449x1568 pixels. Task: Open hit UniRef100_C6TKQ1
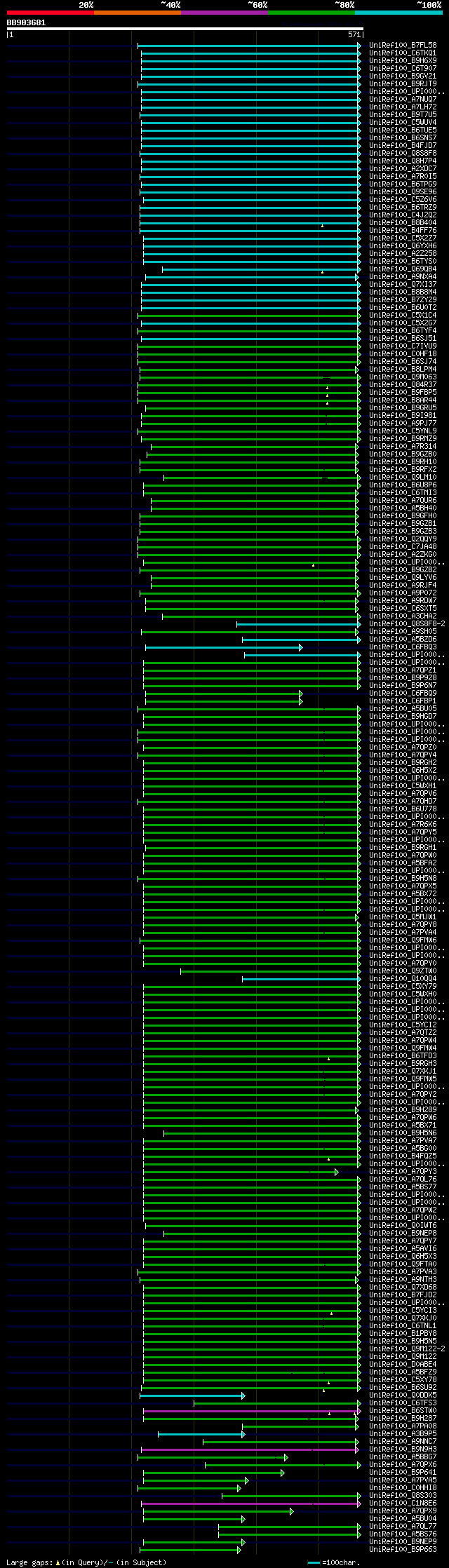pyautogui.click(x=403, y=53)
